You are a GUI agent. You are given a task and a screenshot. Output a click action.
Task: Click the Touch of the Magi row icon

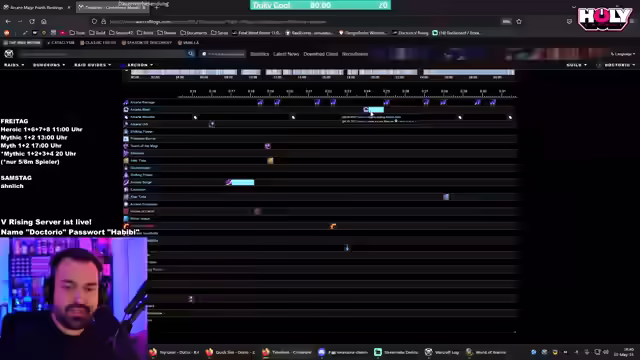click(x=126, y=146)
